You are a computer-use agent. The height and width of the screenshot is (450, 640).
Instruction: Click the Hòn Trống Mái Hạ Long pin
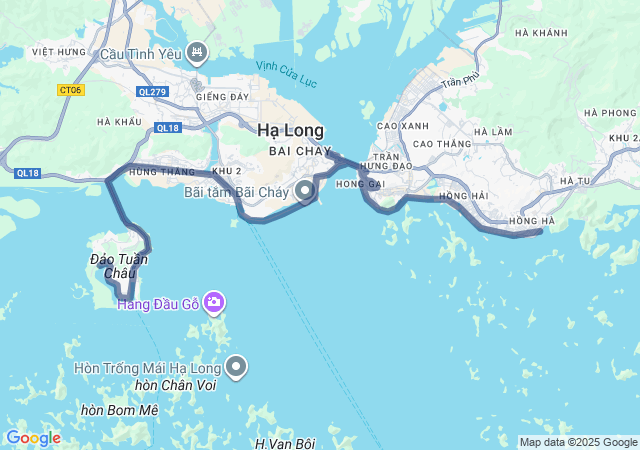coord(236,368)
